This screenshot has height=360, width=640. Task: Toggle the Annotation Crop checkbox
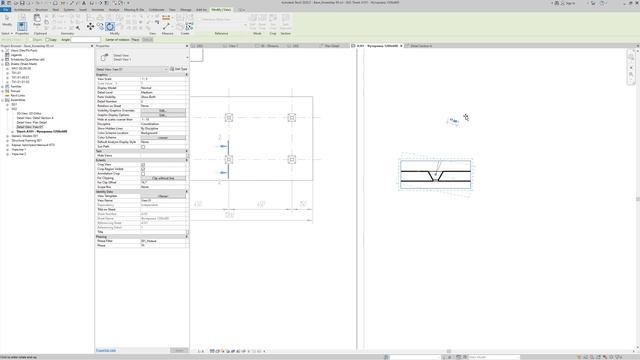point(143,173)
